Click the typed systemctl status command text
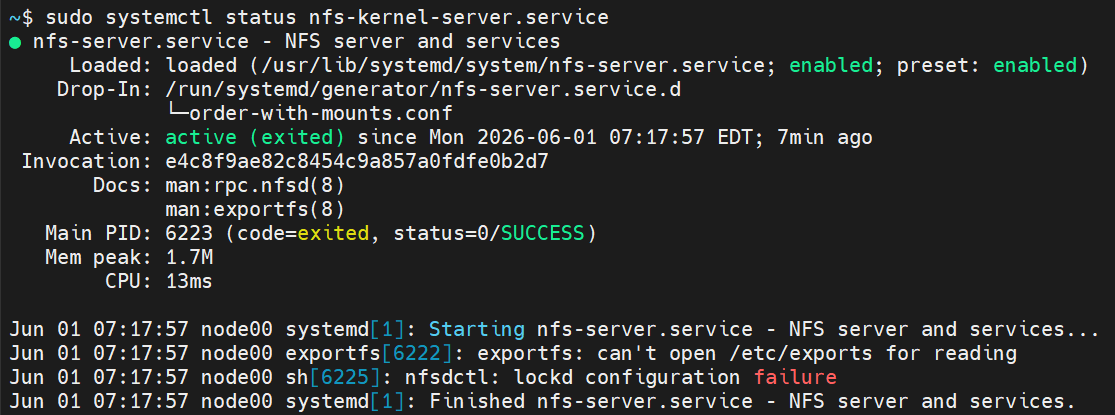Viewport: 1115px width, 415px height. pyautogui.click(x=327, y=16)
